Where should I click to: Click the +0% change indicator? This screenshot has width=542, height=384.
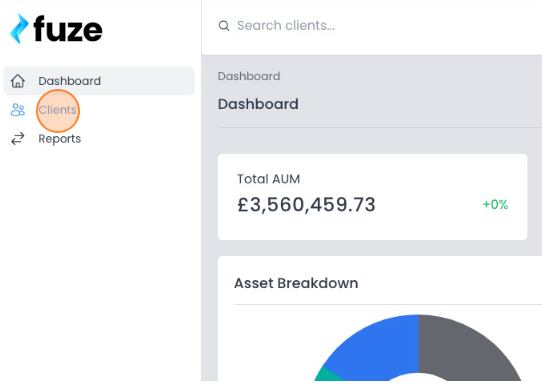point(495,204)
